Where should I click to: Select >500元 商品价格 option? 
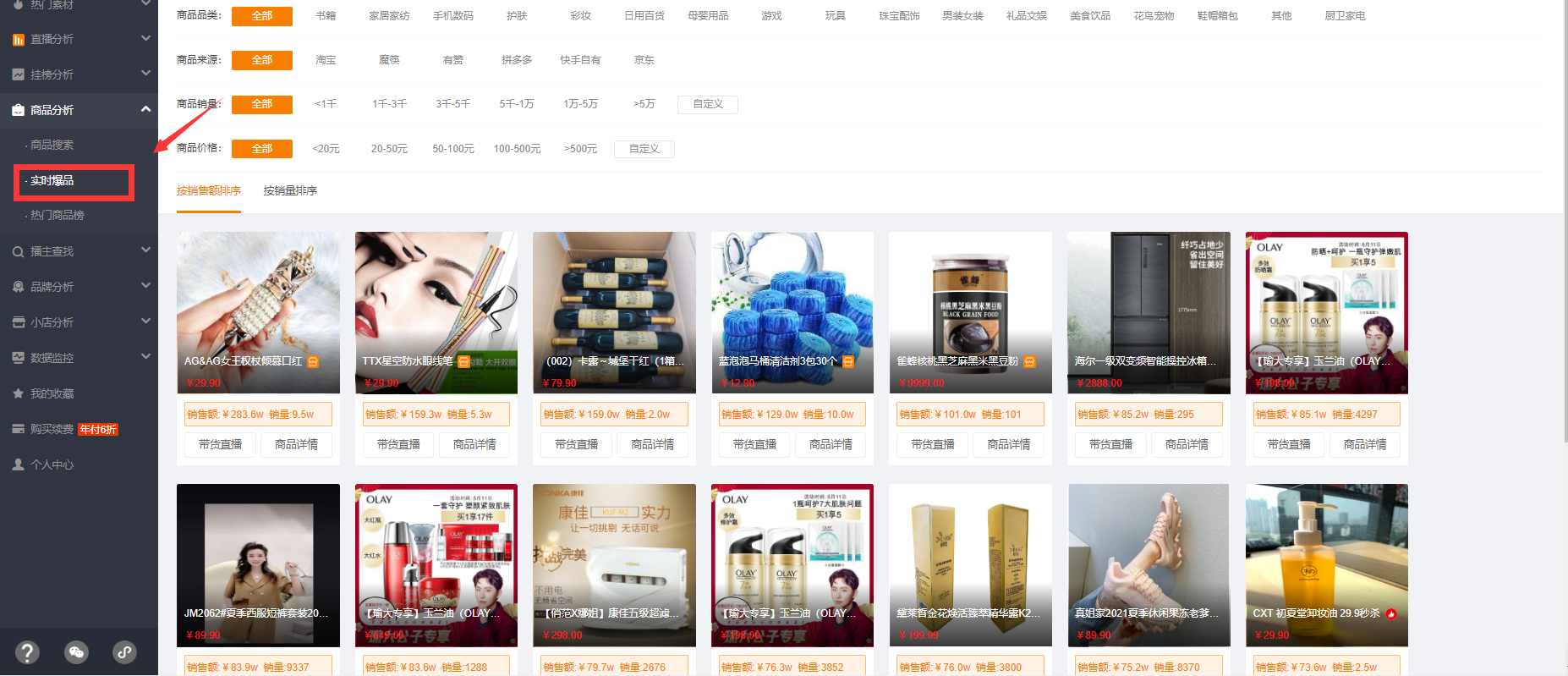coord(580,149)
